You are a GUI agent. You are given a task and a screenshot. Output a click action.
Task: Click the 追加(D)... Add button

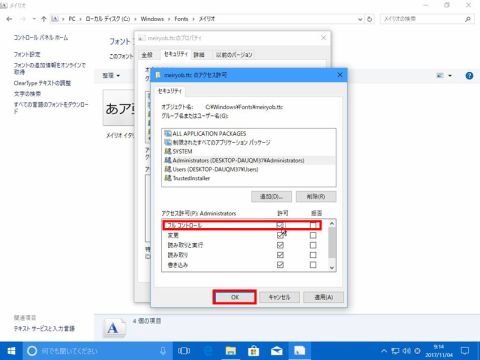[271, 196]
